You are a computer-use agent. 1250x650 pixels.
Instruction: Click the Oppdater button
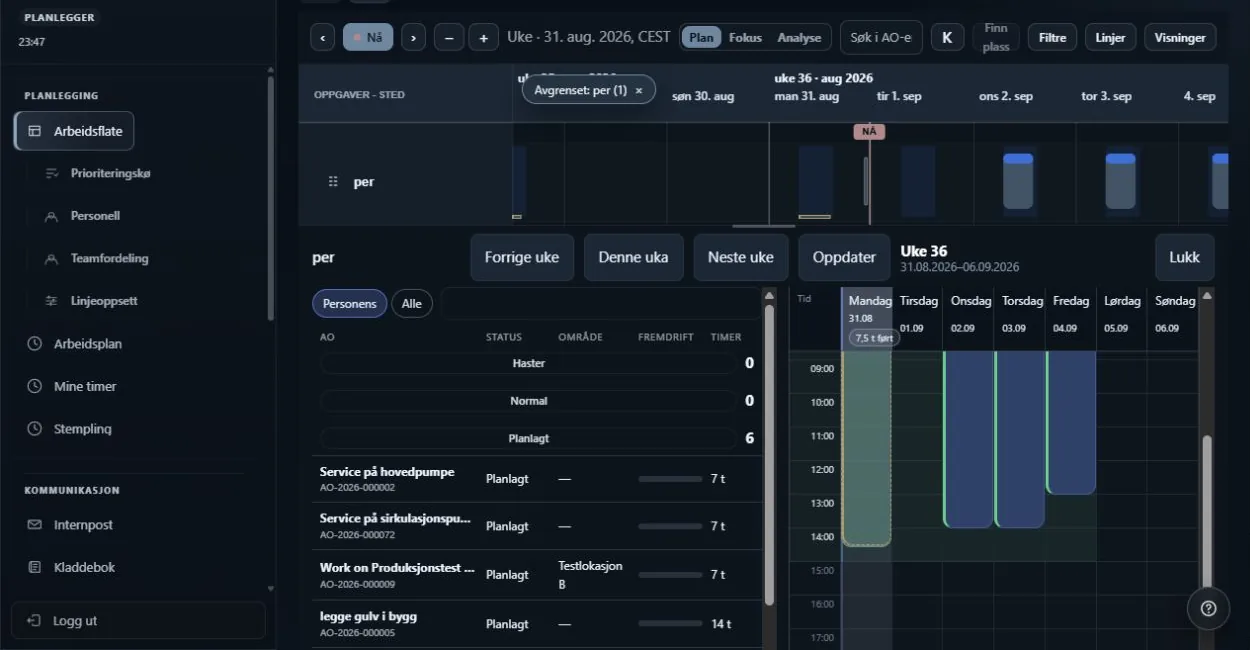[844, 257]
